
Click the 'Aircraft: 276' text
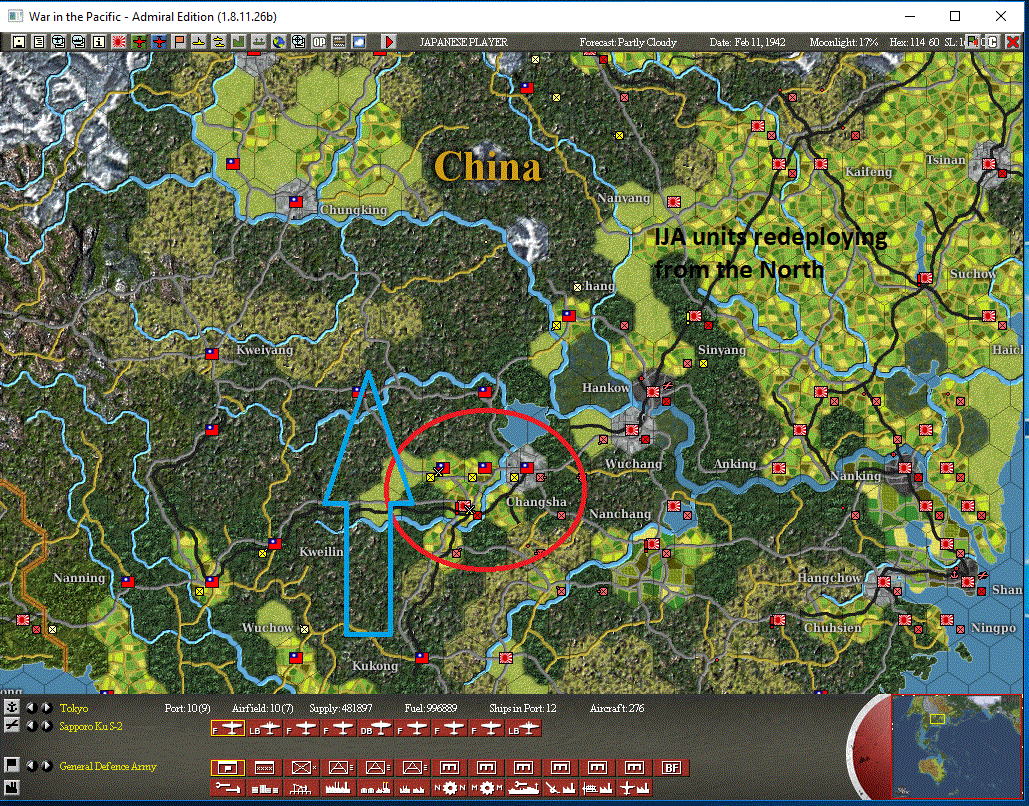point(617,708)
